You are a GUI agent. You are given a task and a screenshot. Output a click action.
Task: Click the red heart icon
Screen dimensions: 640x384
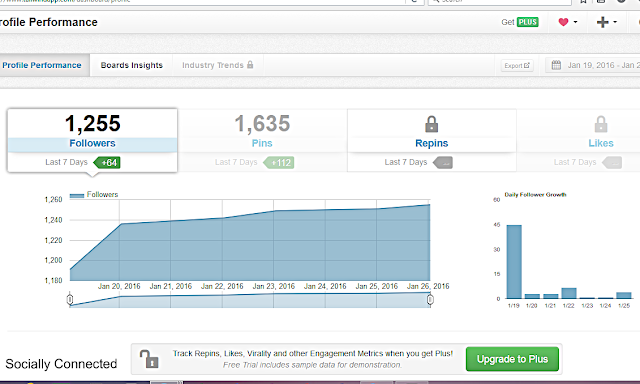click(x=563, y=22)
